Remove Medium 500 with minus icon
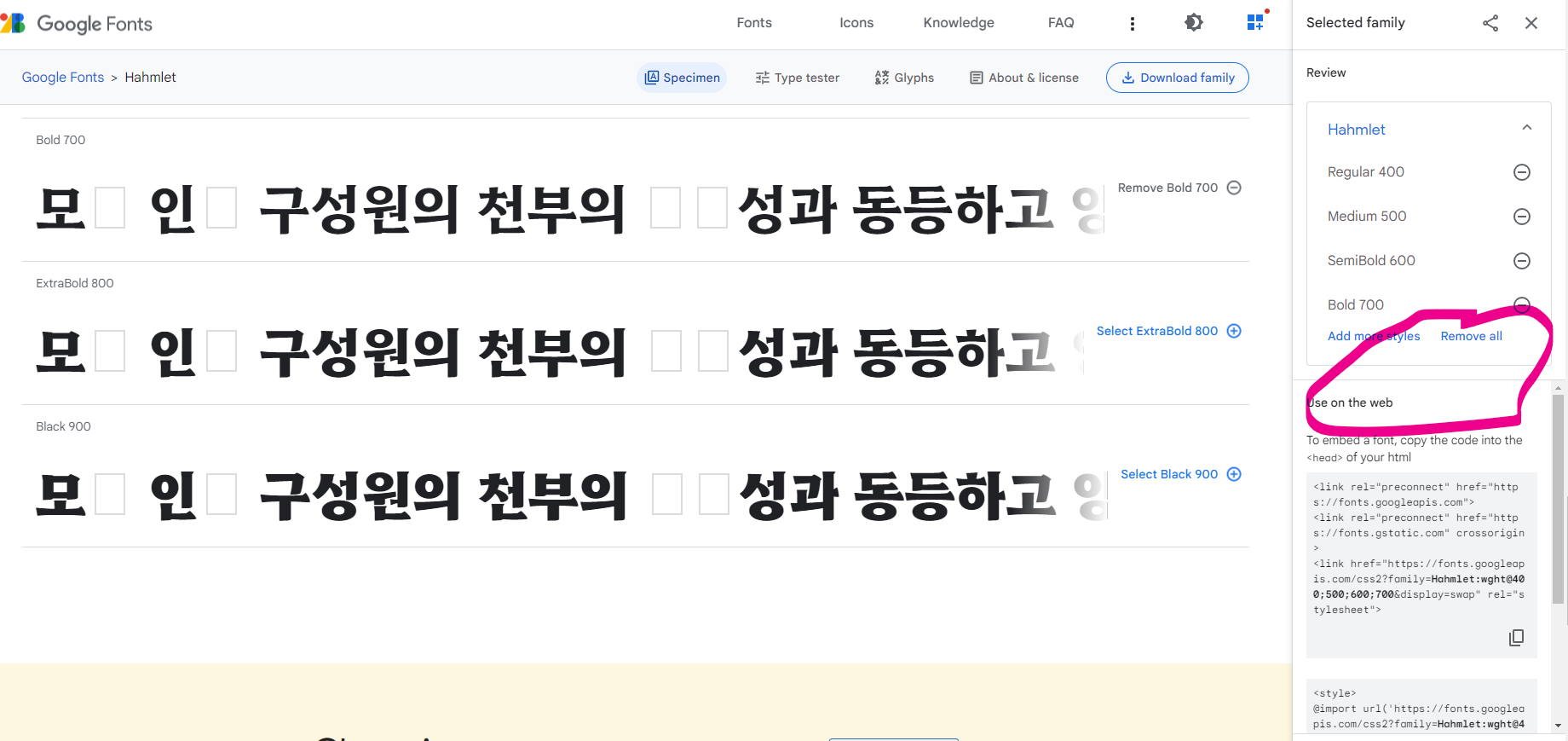This screenshot has height=741, width=1568. (1522, 217)
